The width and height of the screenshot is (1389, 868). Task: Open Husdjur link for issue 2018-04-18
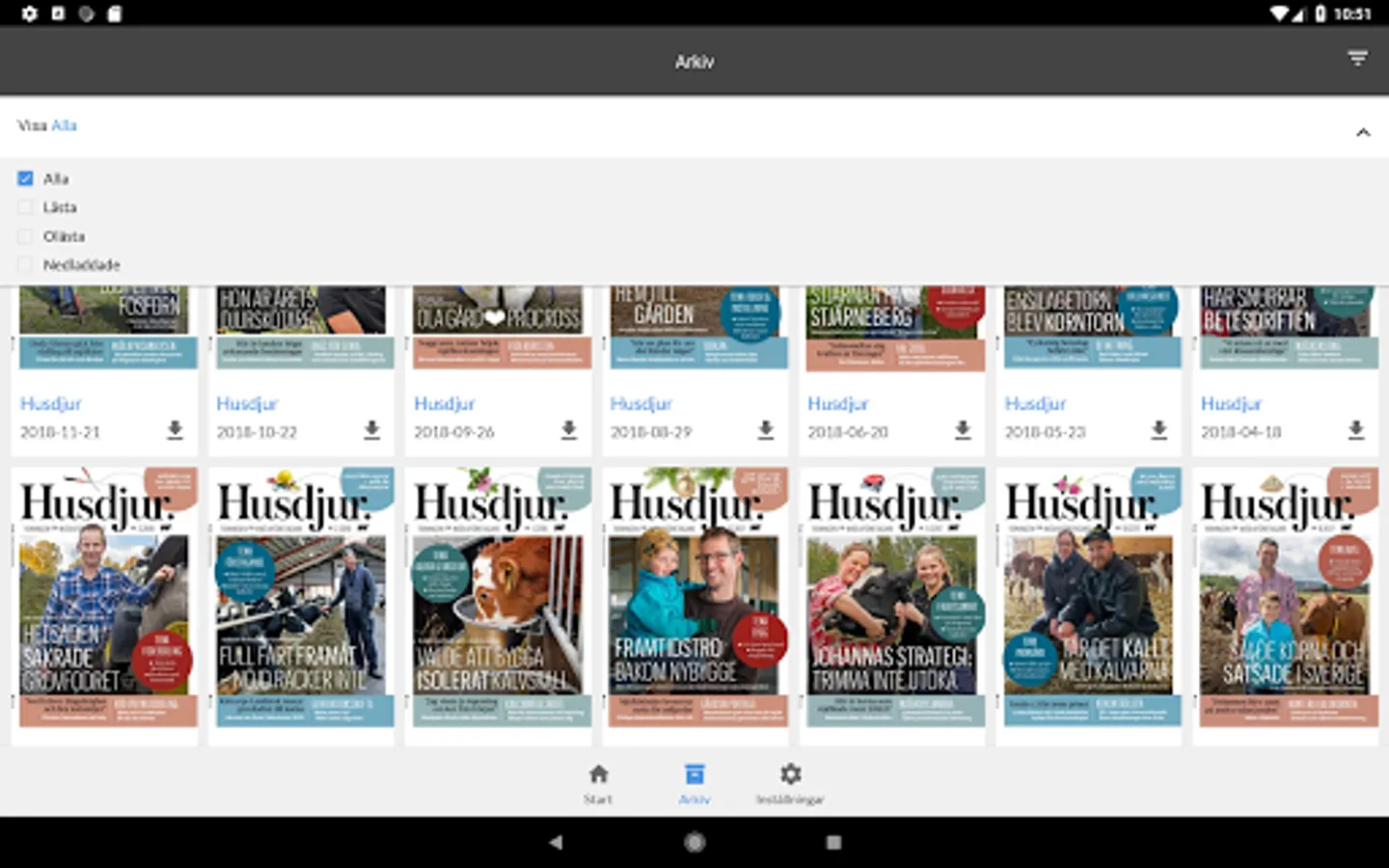pos(1232,403)
